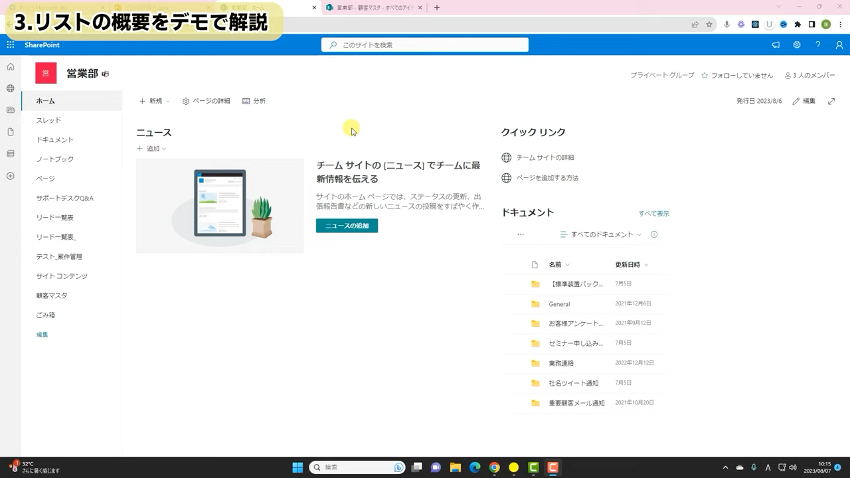Toggle the フォローしていません star

705,75
